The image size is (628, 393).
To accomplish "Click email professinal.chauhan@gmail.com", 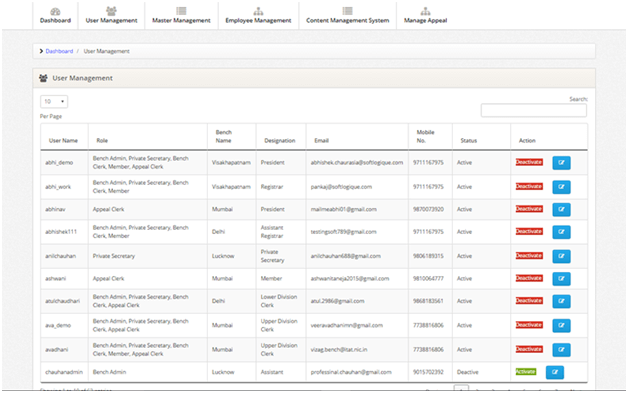I will (x=351, y=372).
